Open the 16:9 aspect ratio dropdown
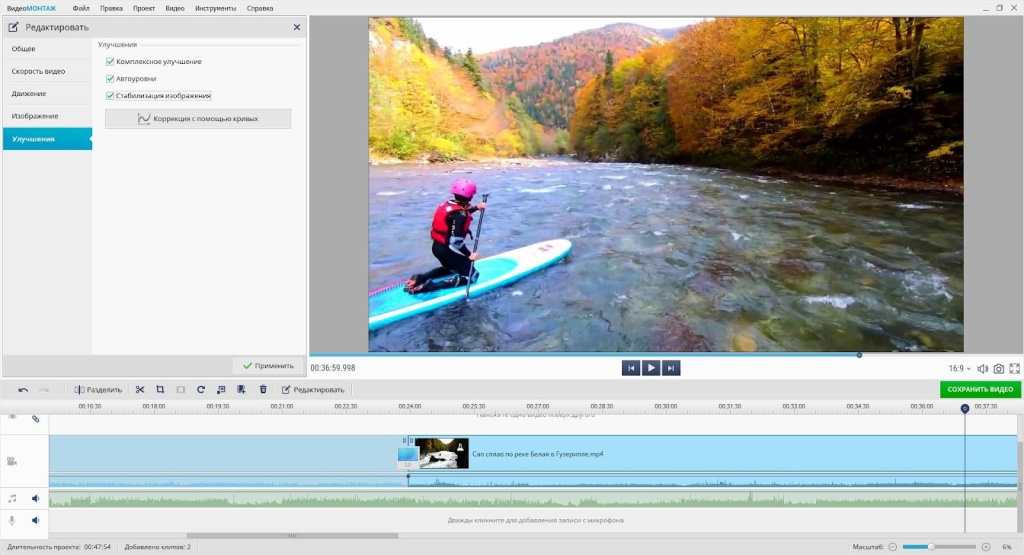The image size is (1024, 555). pyautogui.click(x=959, y=369)
